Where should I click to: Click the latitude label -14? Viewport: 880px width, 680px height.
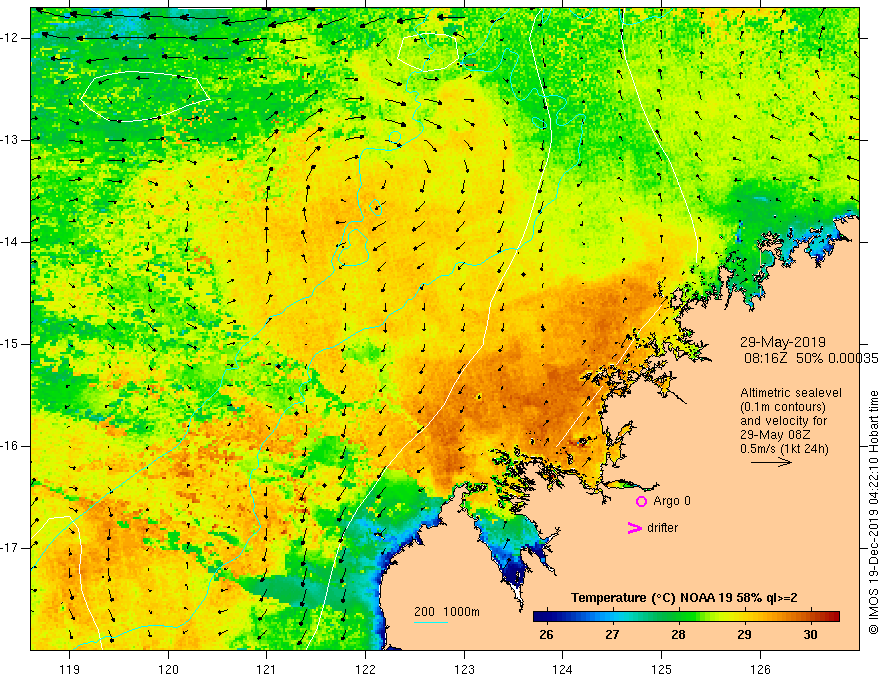point(10,242)
